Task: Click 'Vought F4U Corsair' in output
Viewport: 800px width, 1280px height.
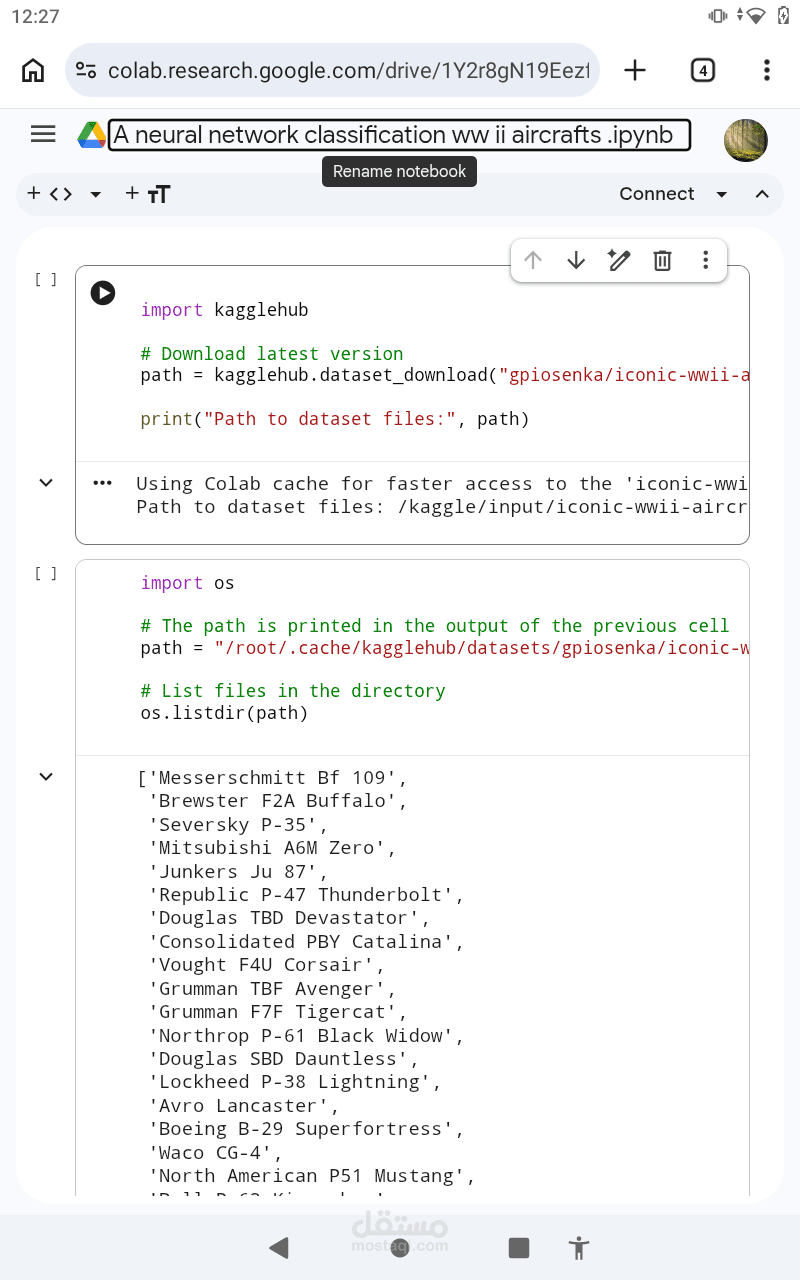Action: pyautogui.click(x=266, y=965)
